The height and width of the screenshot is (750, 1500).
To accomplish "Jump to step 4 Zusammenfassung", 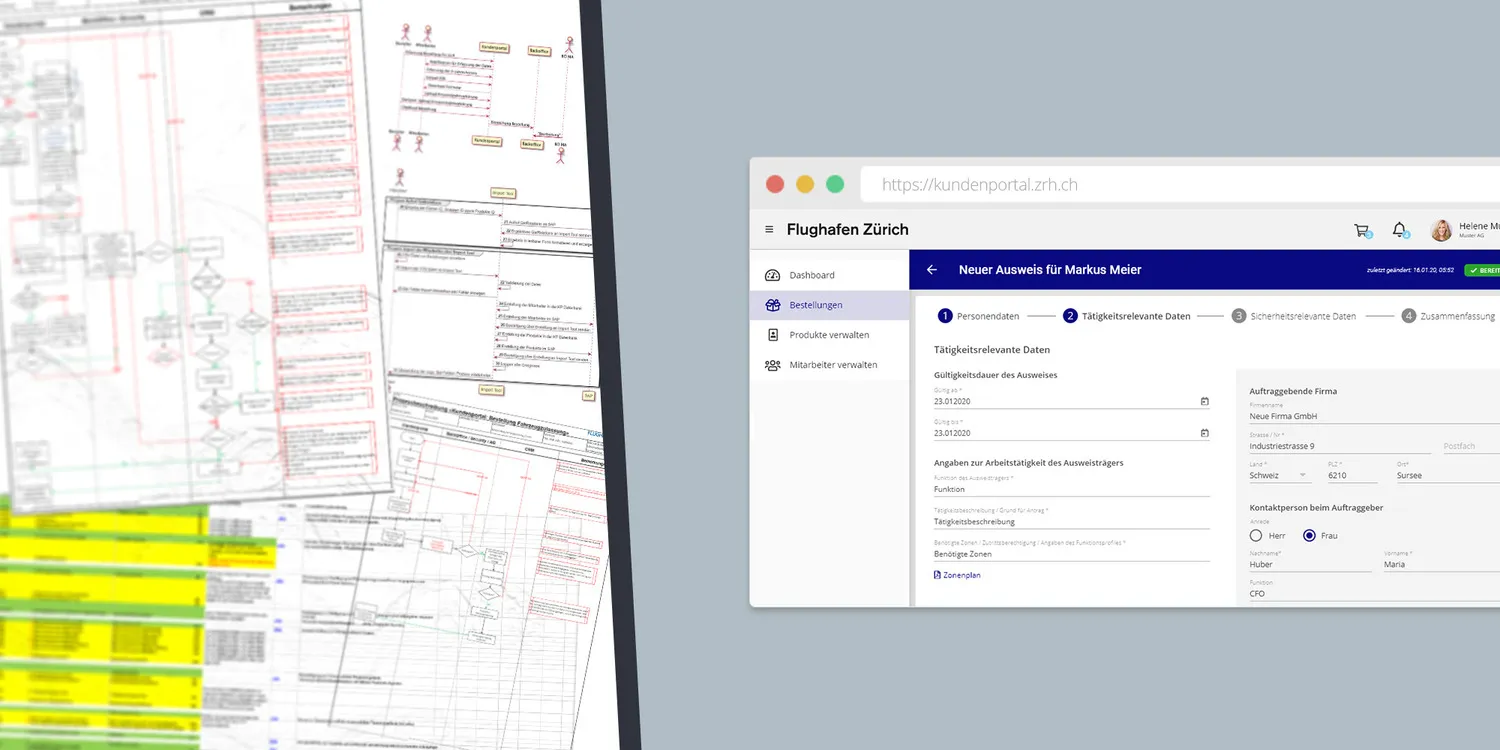I will 1448,316.
